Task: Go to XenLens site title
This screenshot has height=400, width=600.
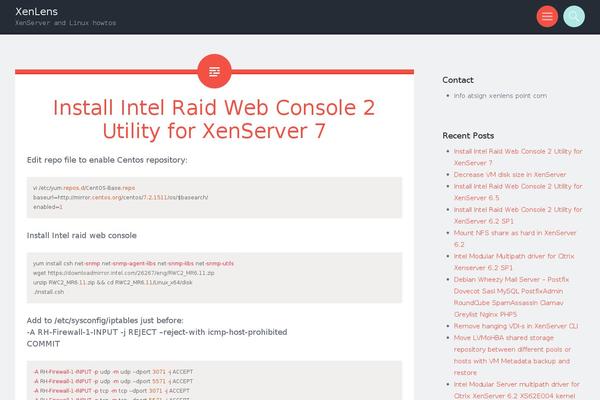Action: click(36, 11)
